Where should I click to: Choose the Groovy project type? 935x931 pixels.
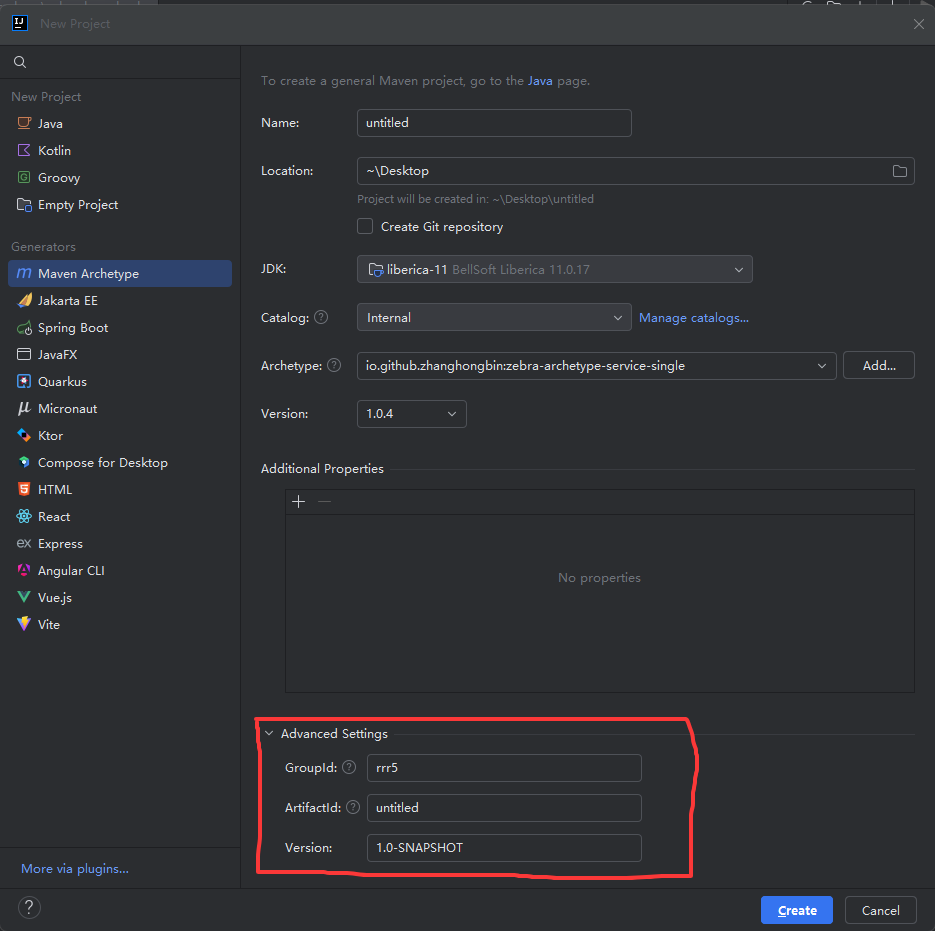(120, 178)
